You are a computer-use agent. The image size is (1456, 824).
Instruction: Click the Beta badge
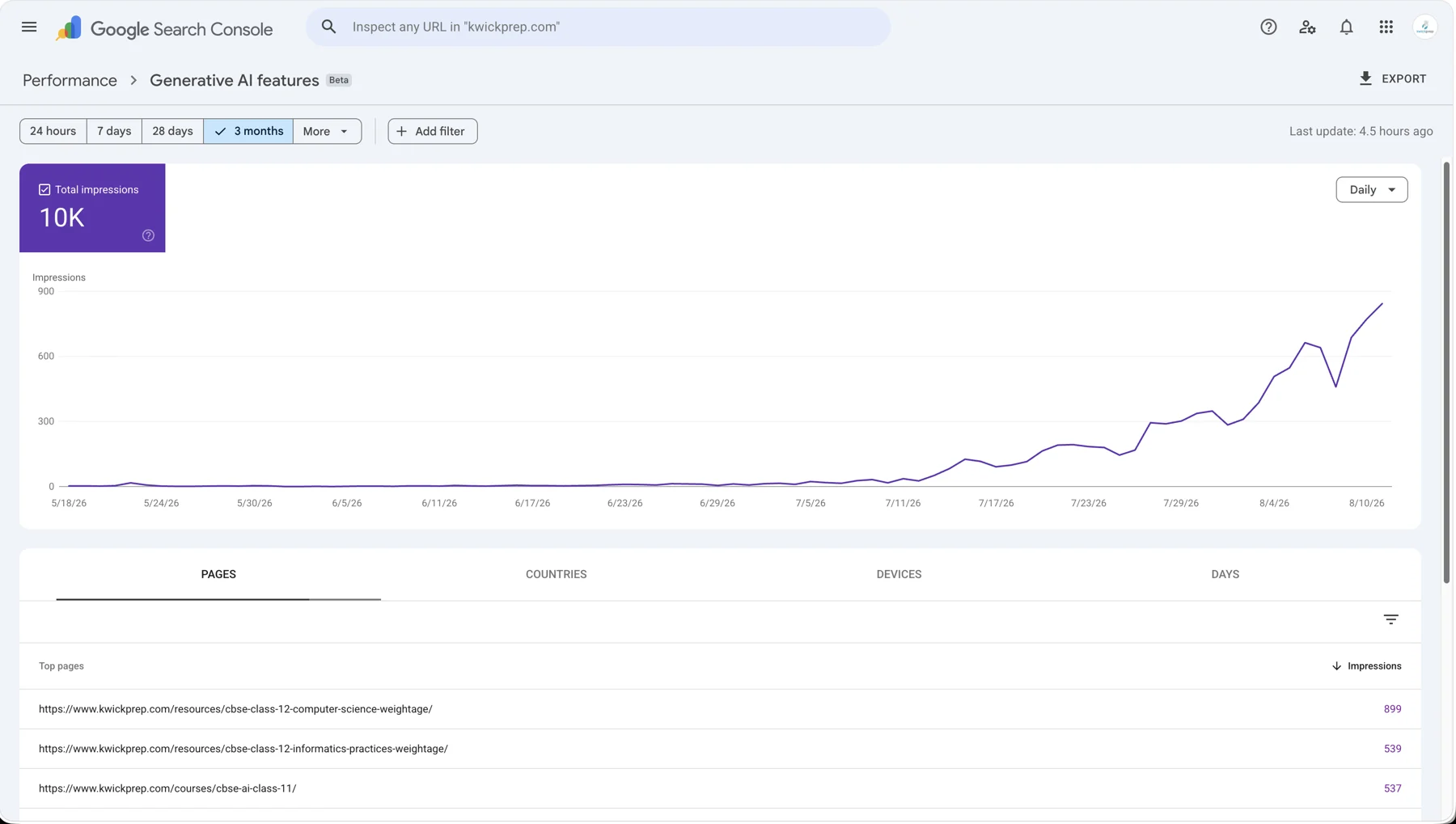[339, 80]
